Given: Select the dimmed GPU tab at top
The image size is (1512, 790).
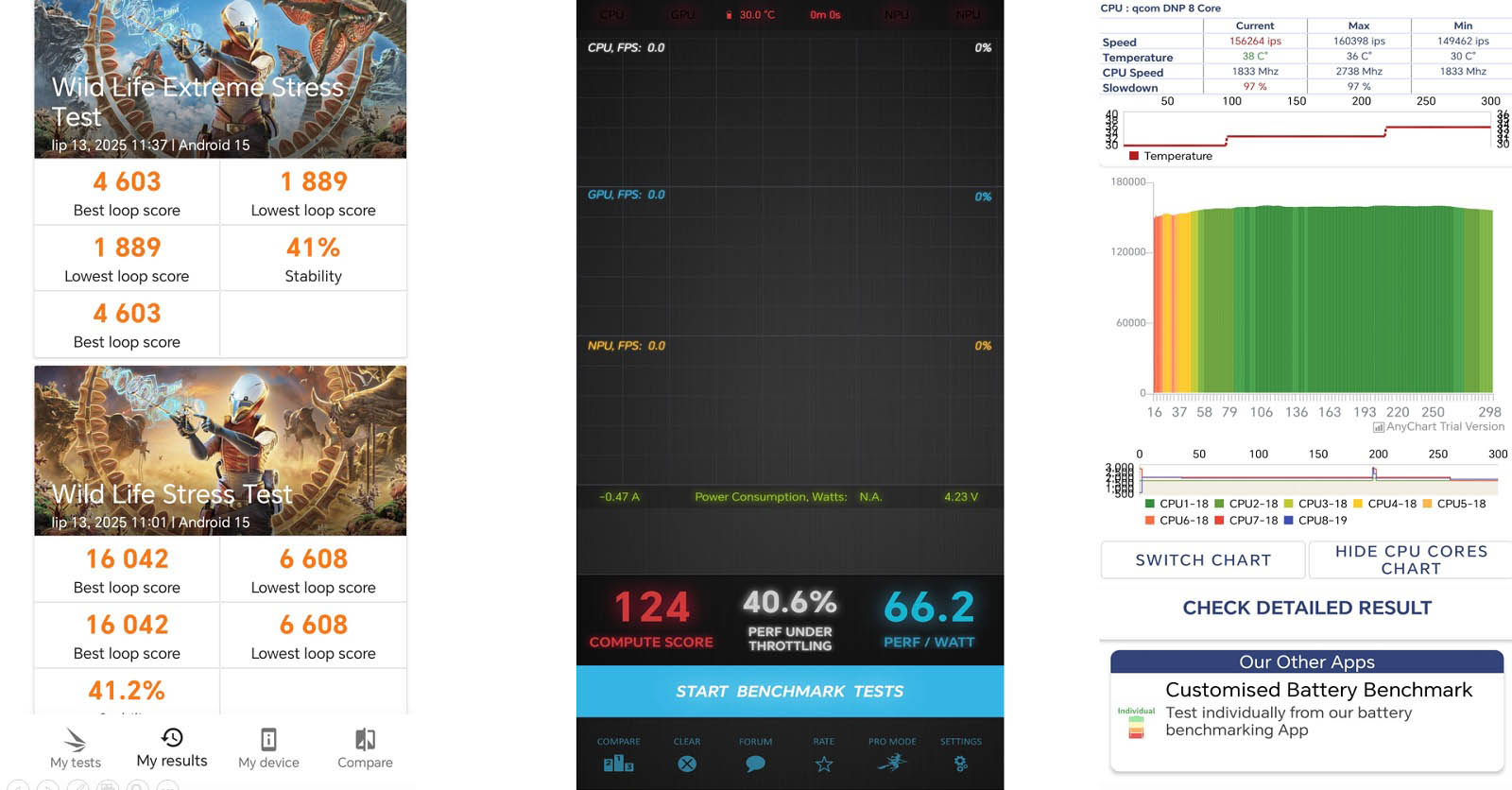Looking at the screenshot, I should pos(682,15).
